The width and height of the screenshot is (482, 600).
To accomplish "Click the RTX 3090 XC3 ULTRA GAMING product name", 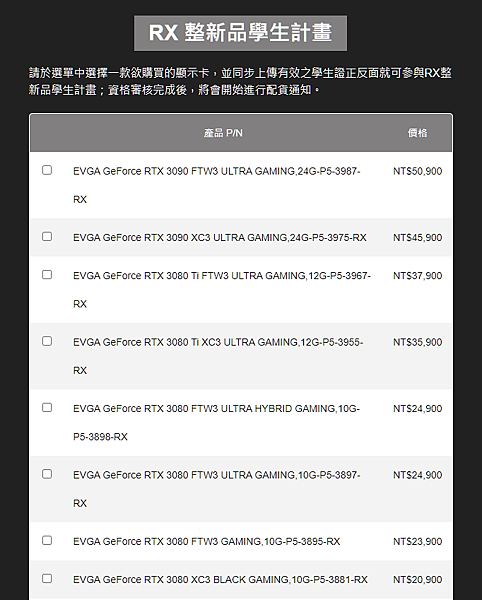I will pyautogui.click(x=220, y=238).
